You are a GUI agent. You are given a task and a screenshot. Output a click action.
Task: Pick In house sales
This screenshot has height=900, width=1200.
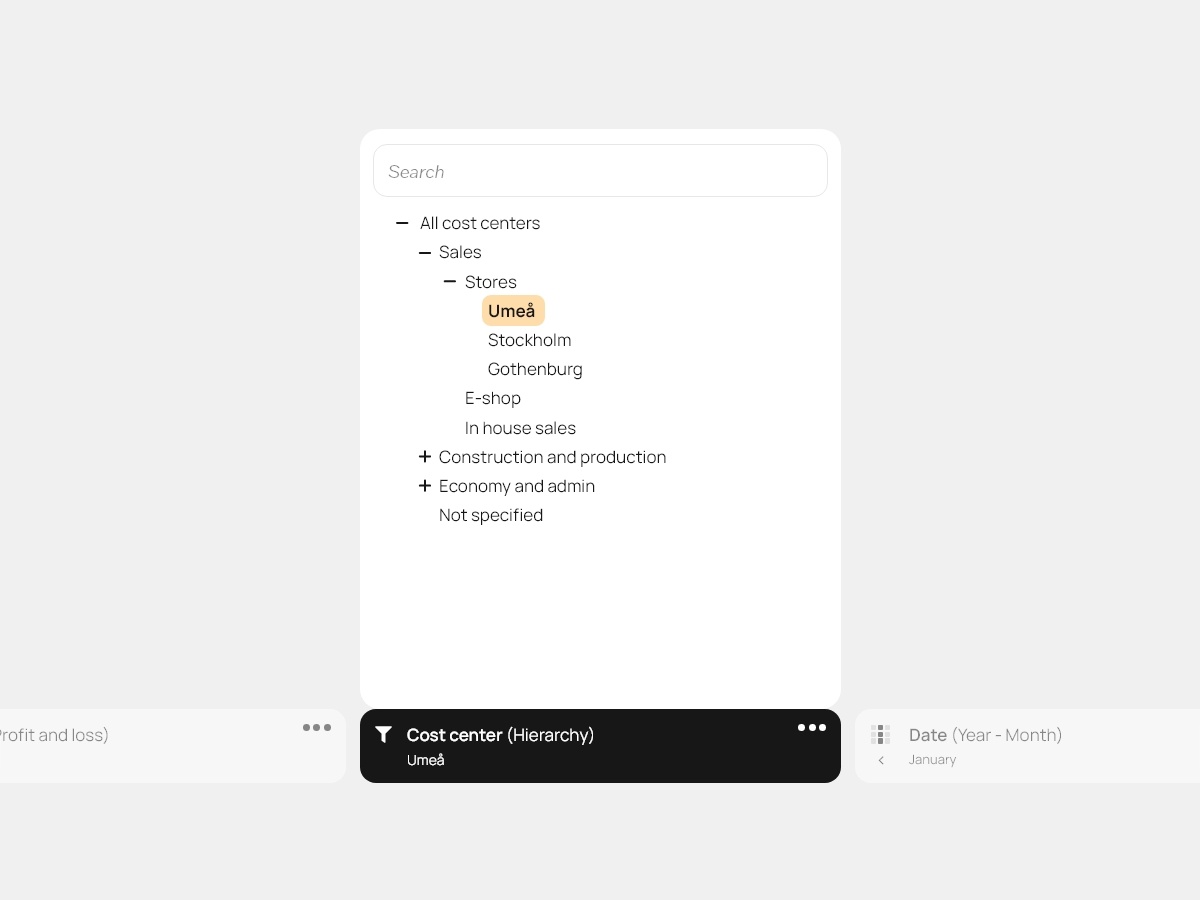520,428
